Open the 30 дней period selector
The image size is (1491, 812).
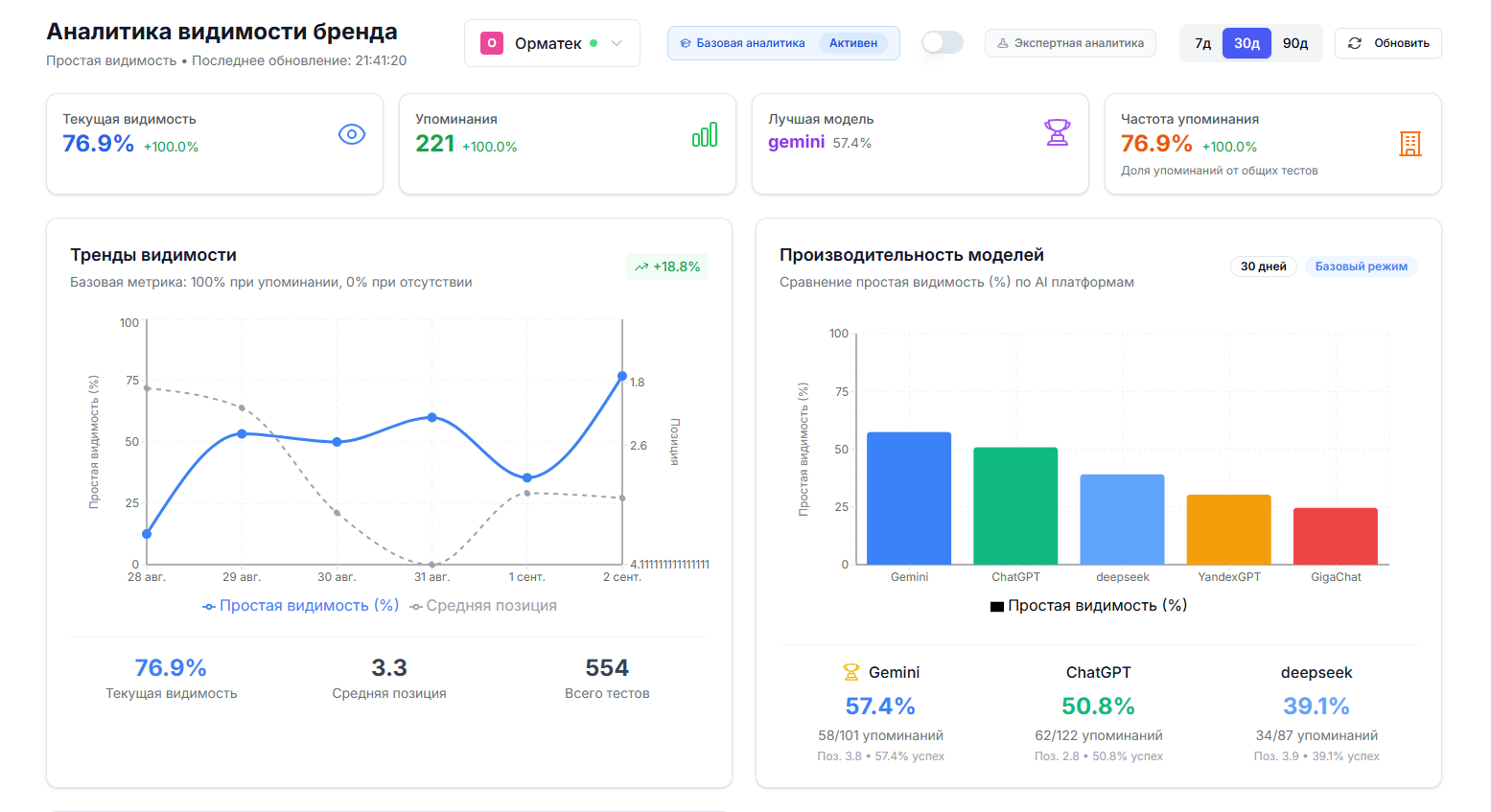pyautogui.click(x=1263, y=266)
